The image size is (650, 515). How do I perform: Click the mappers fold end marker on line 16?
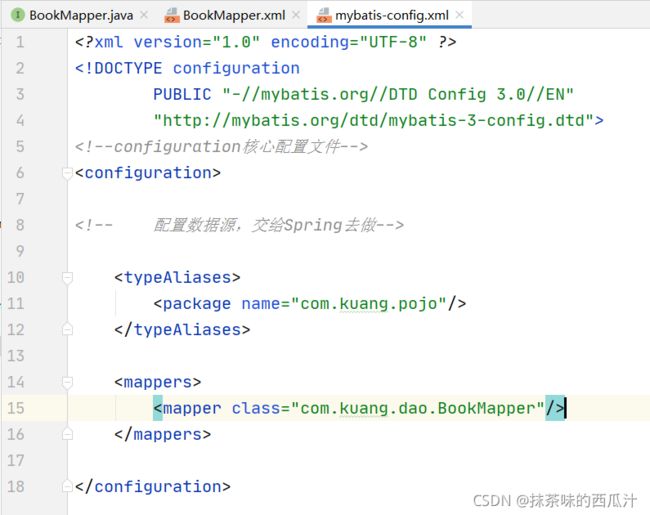coord(67,434)
